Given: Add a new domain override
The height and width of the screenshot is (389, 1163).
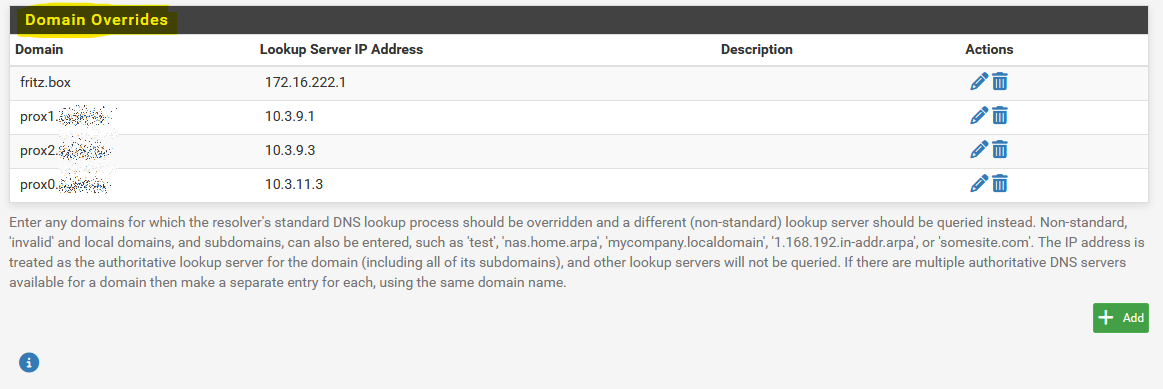Looking at the screenshot, I should coord(1120,318).
